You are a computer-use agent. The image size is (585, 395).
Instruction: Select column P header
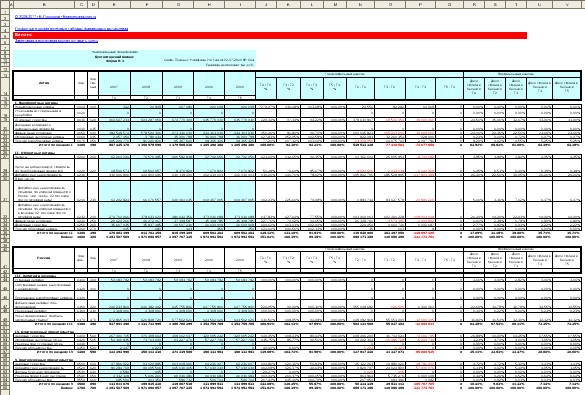420,4
